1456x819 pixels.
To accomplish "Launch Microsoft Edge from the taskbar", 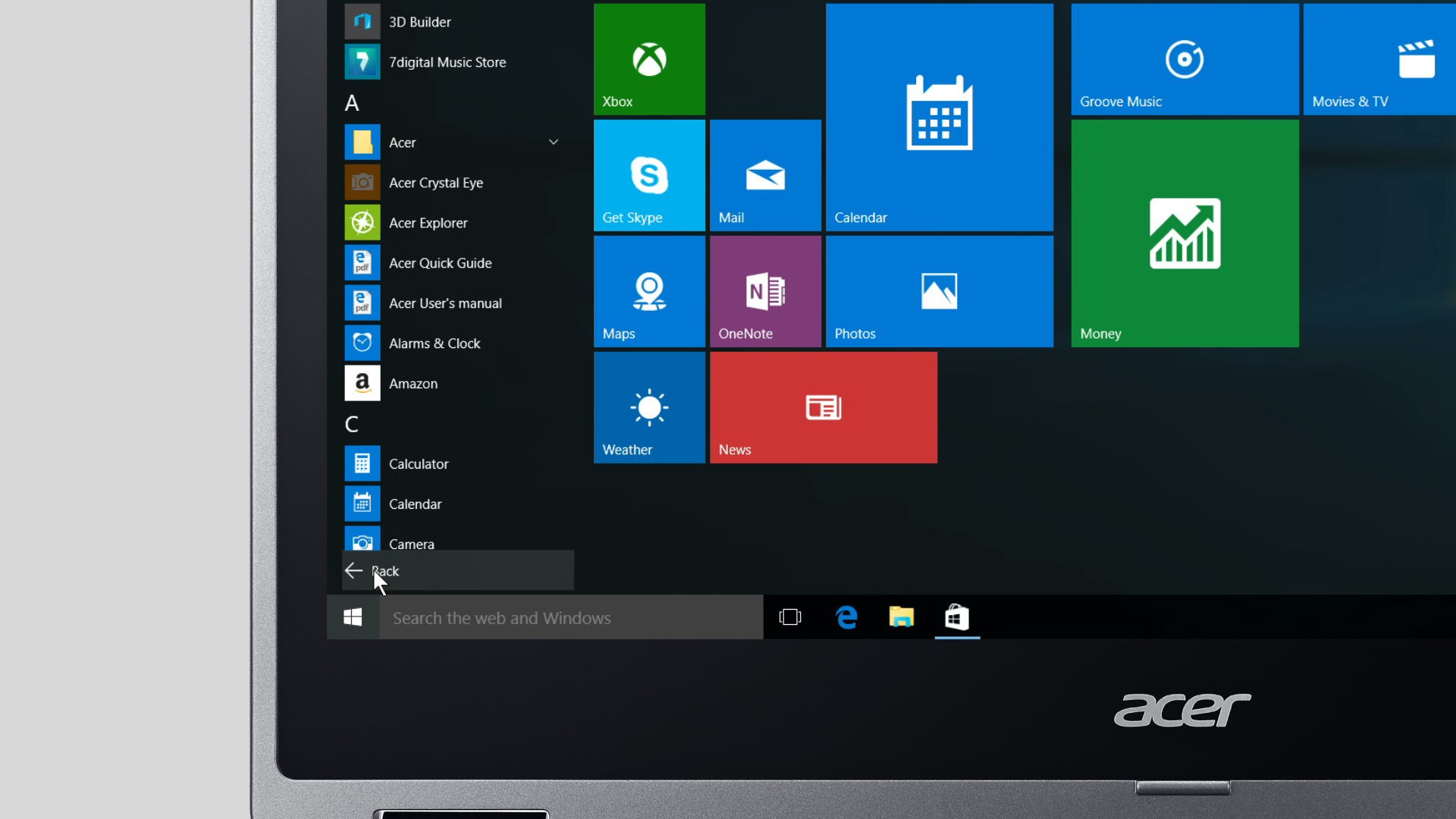I will 847,617.
